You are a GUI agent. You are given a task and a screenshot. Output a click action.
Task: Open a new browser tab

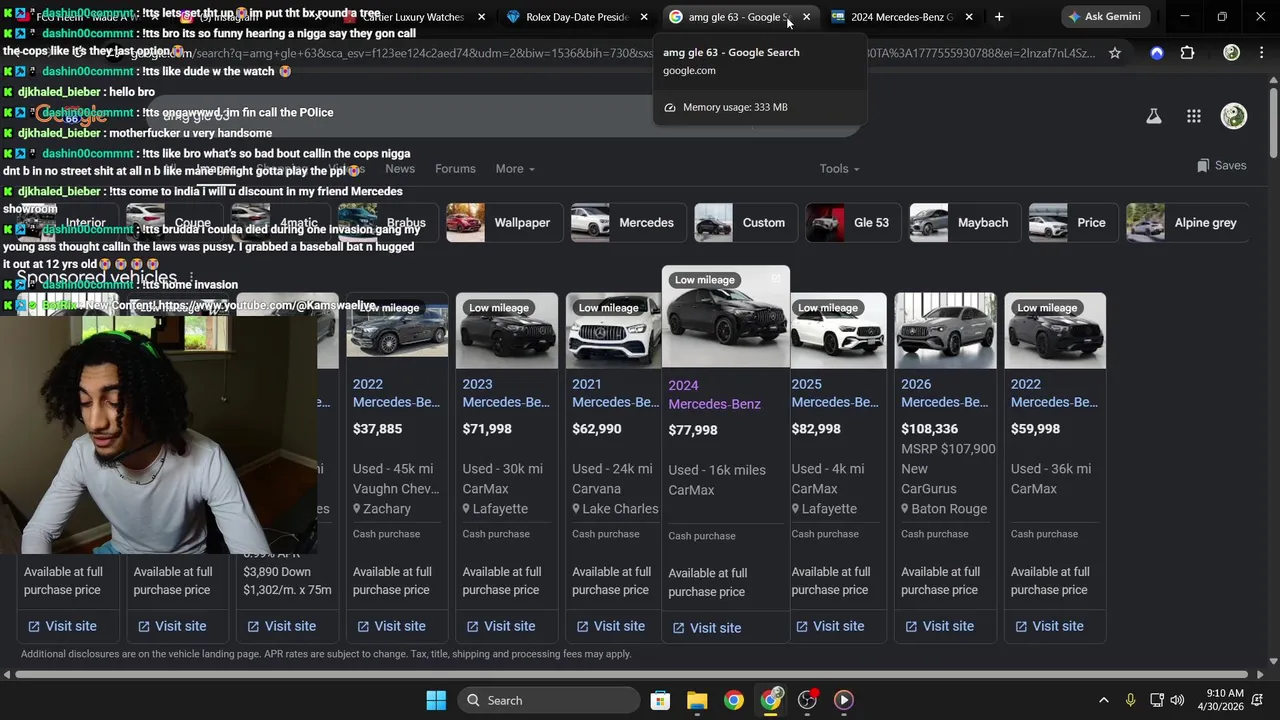998,17
